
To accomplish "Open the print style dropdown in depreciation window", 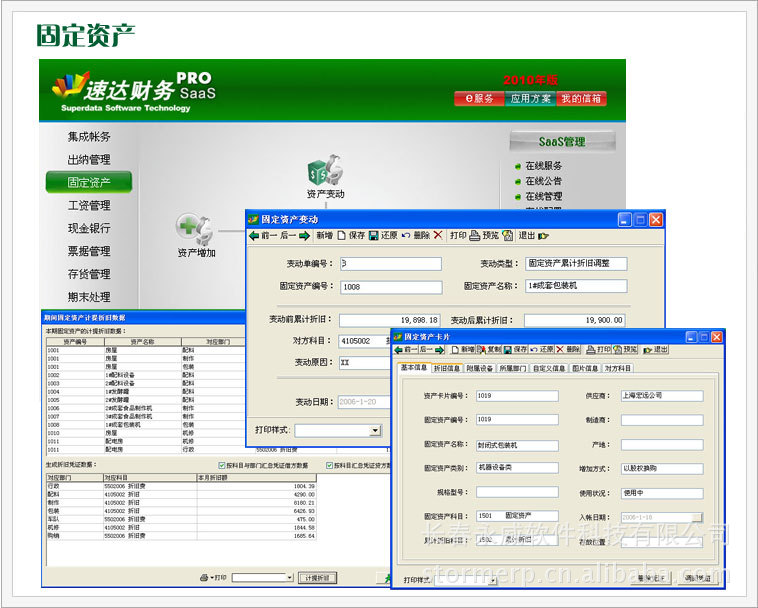I will (x=290, y=578).
